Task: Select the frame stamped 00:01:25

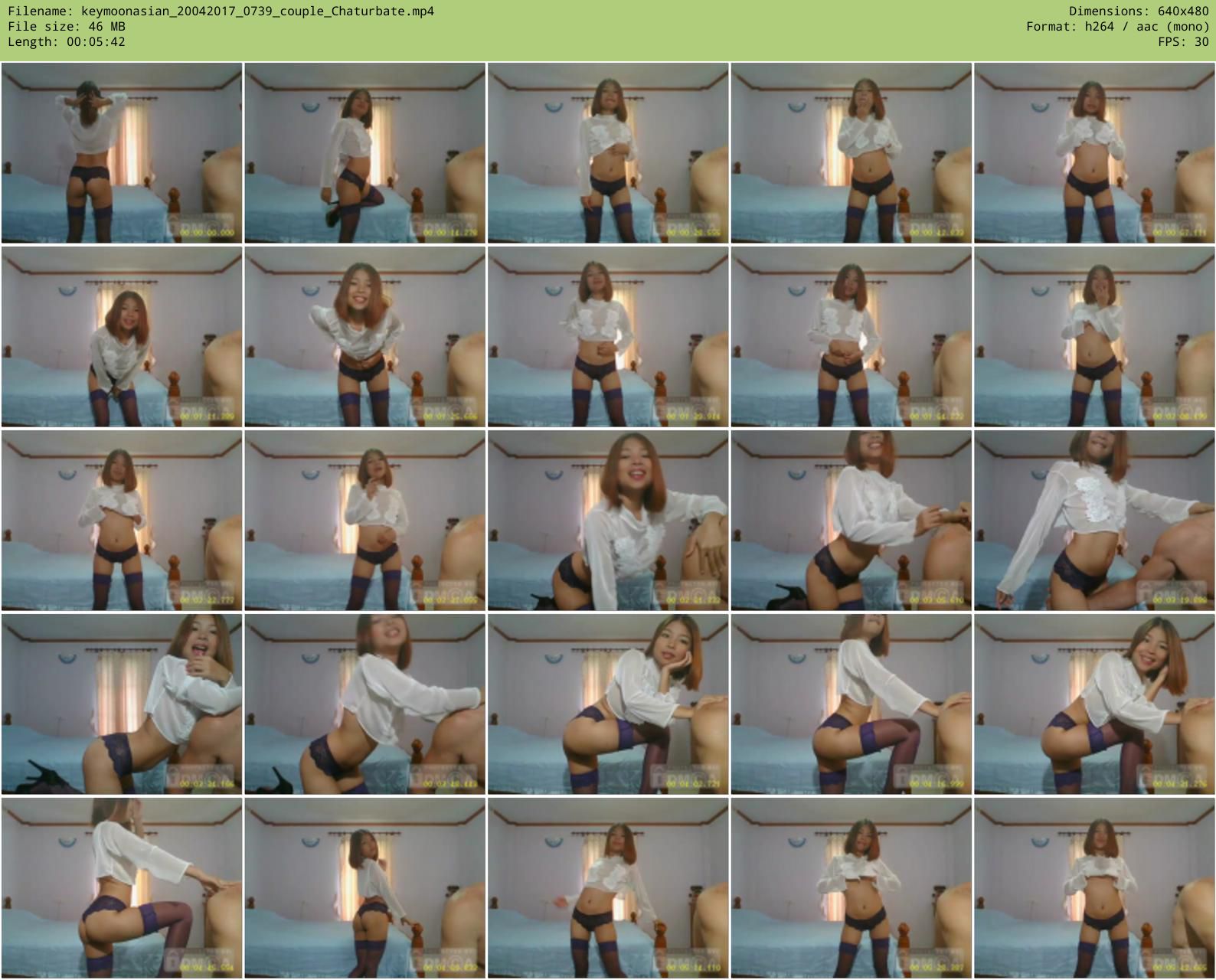Action: 364,337
